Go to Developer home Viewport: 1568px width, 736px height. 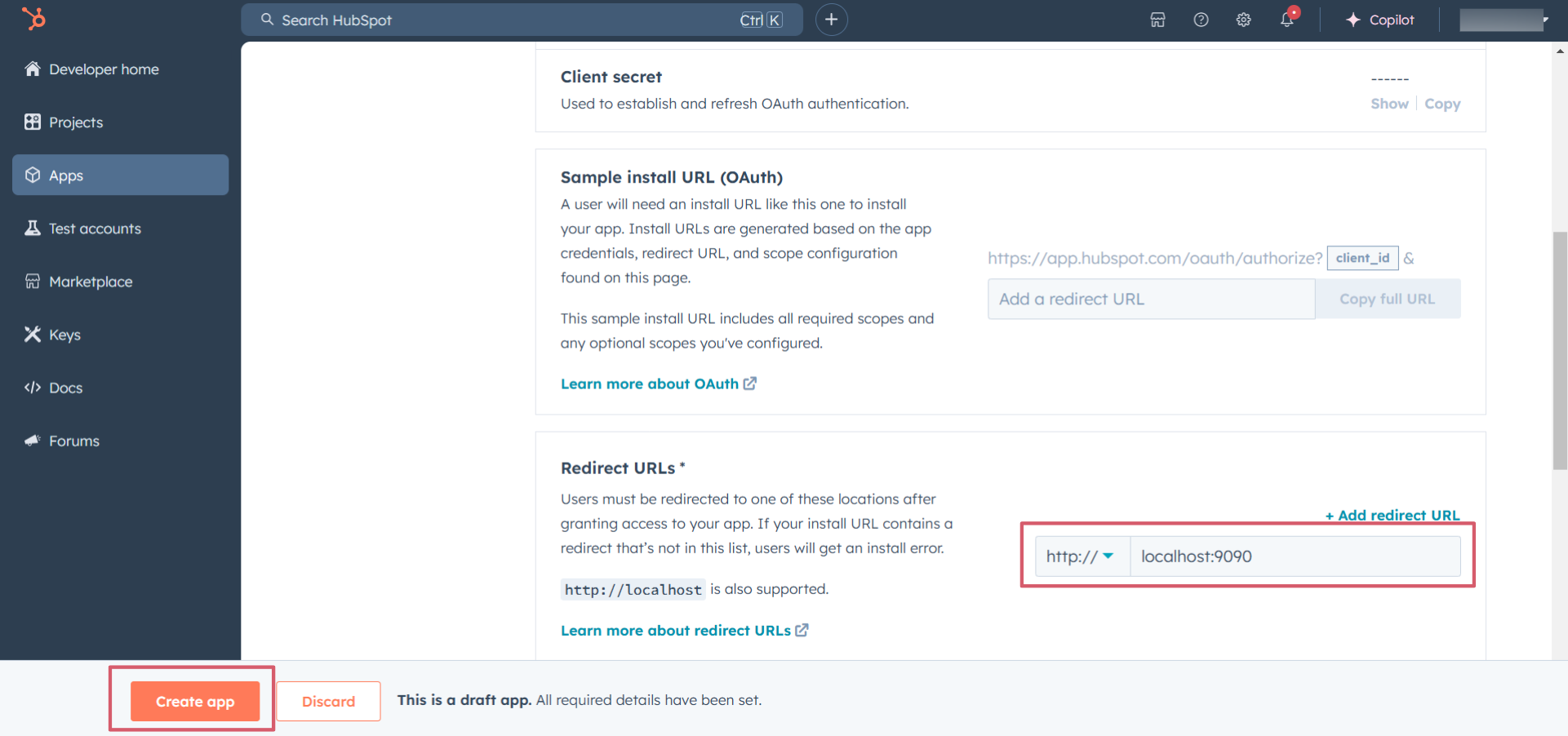(104, 69)
